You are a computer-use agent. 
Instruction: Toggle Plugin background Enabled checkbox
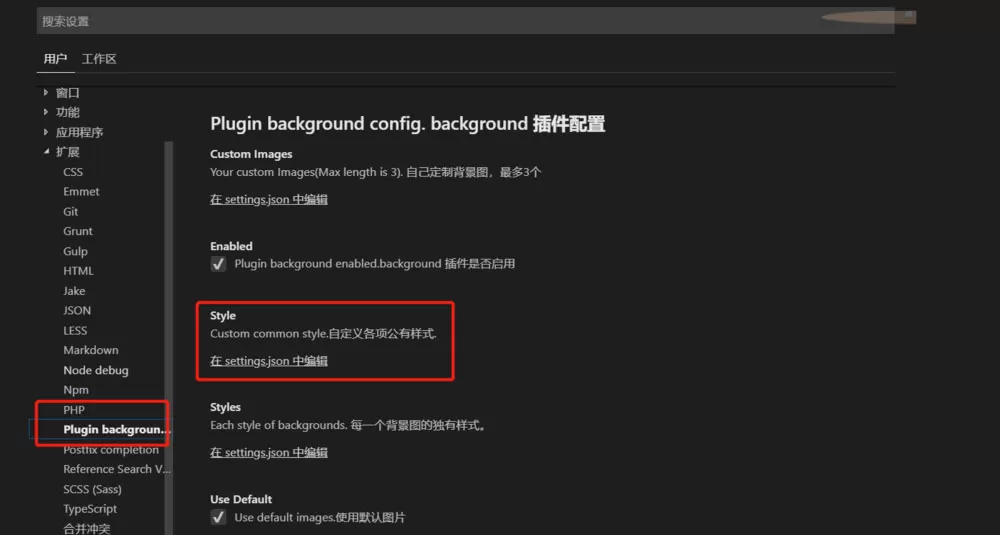pos(218,264)
